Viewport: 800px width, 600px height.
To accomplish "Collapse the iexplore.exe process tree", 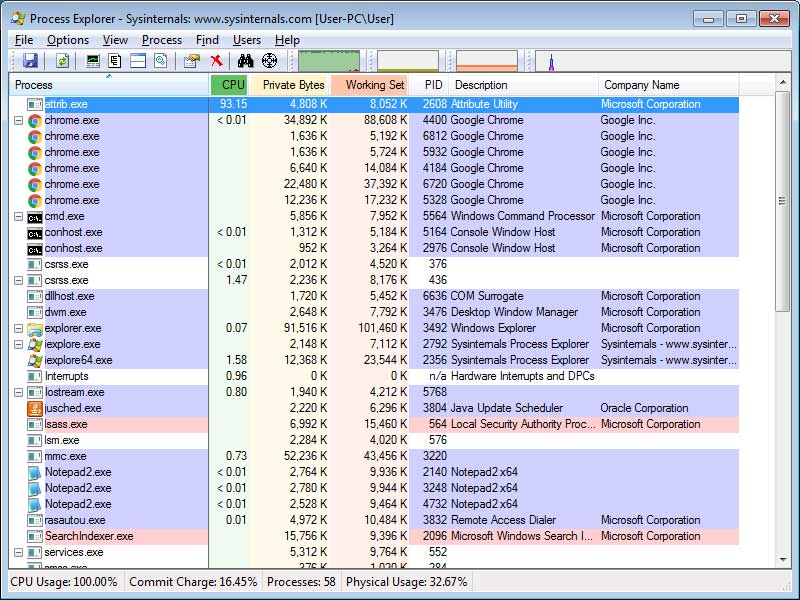I will tap(18, 344).
